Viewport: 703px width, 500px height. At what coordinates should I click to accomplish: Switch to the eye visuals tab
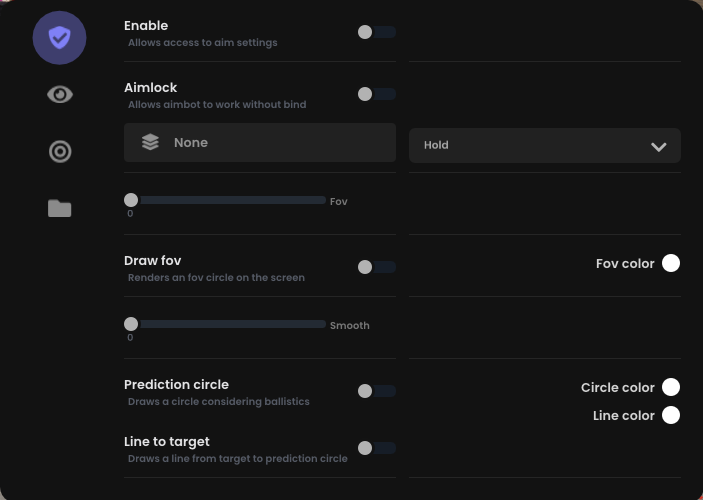[x=60, y=94]
